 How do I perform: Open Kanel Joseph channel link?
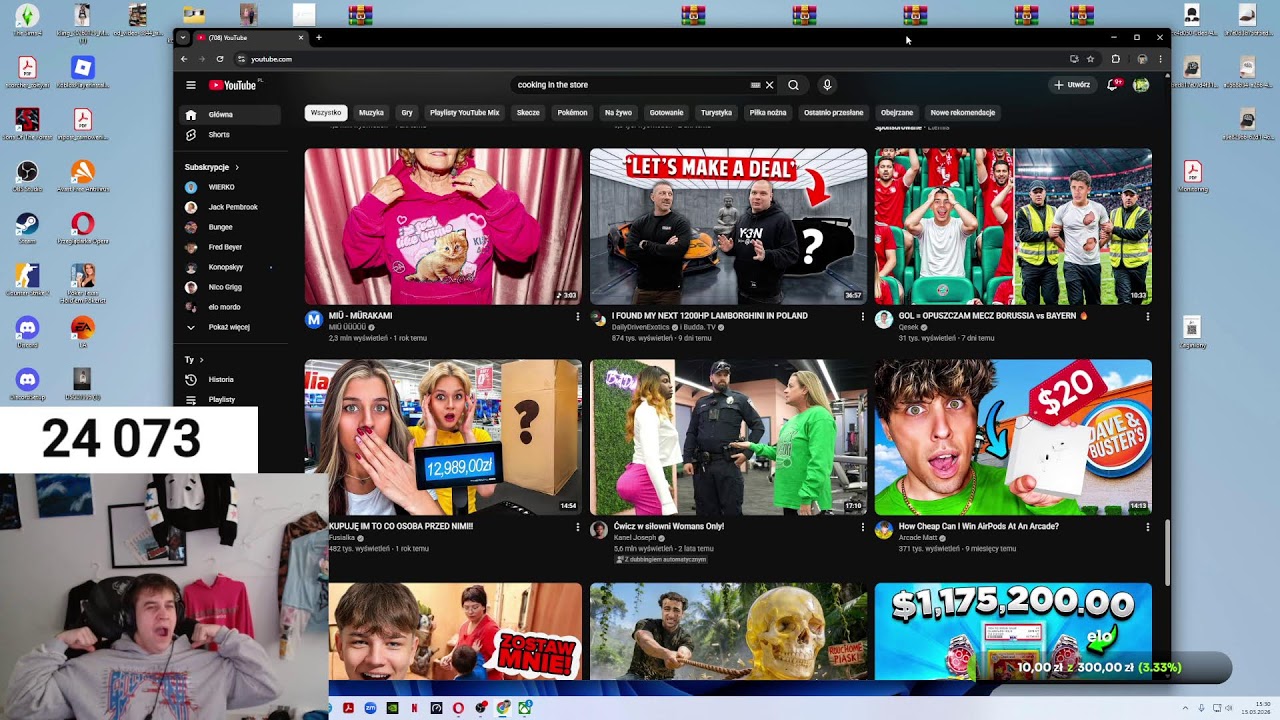click(635, 538)
